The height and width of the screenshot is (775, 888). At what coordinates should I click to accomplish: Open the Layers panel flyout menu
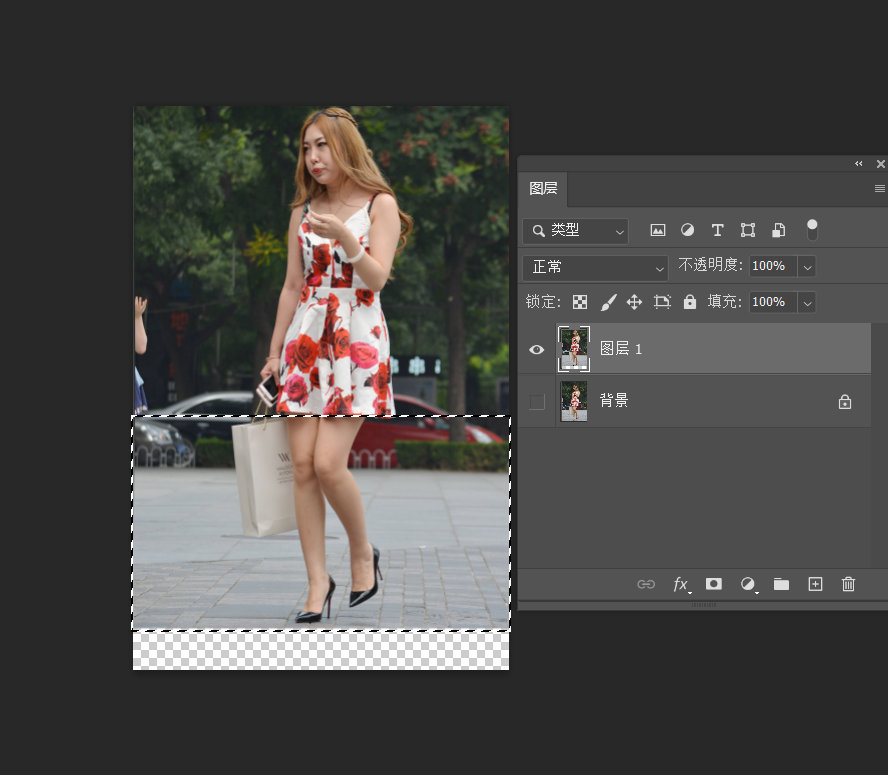[x=879, y=188]
